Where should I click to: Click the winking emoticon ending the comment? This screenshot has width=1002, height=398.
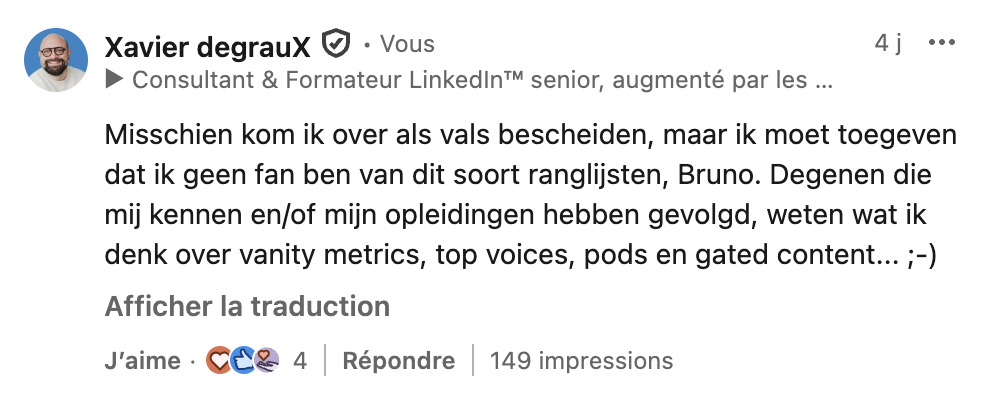pyautogui.click(x=921, y=256)
